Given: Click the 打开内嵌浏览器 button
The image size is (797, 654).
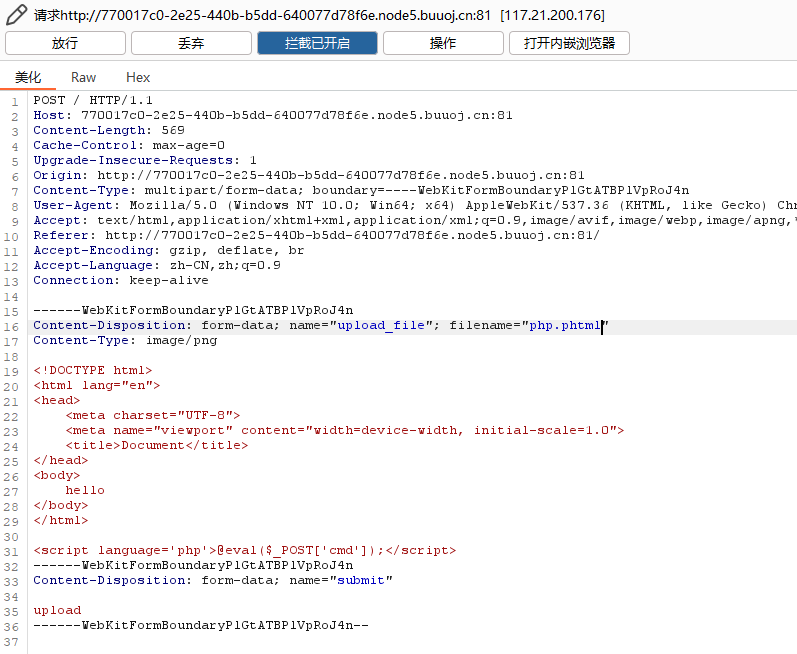Looking at the screenshot, I should (x=569, y=43).
